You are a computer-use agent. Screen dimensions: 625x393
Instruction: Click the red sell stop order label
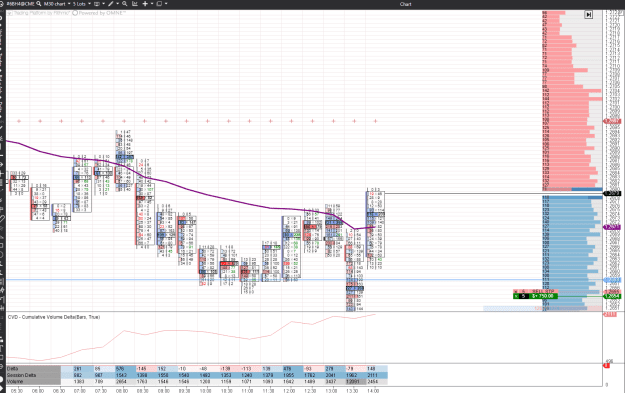coord(535,291)
